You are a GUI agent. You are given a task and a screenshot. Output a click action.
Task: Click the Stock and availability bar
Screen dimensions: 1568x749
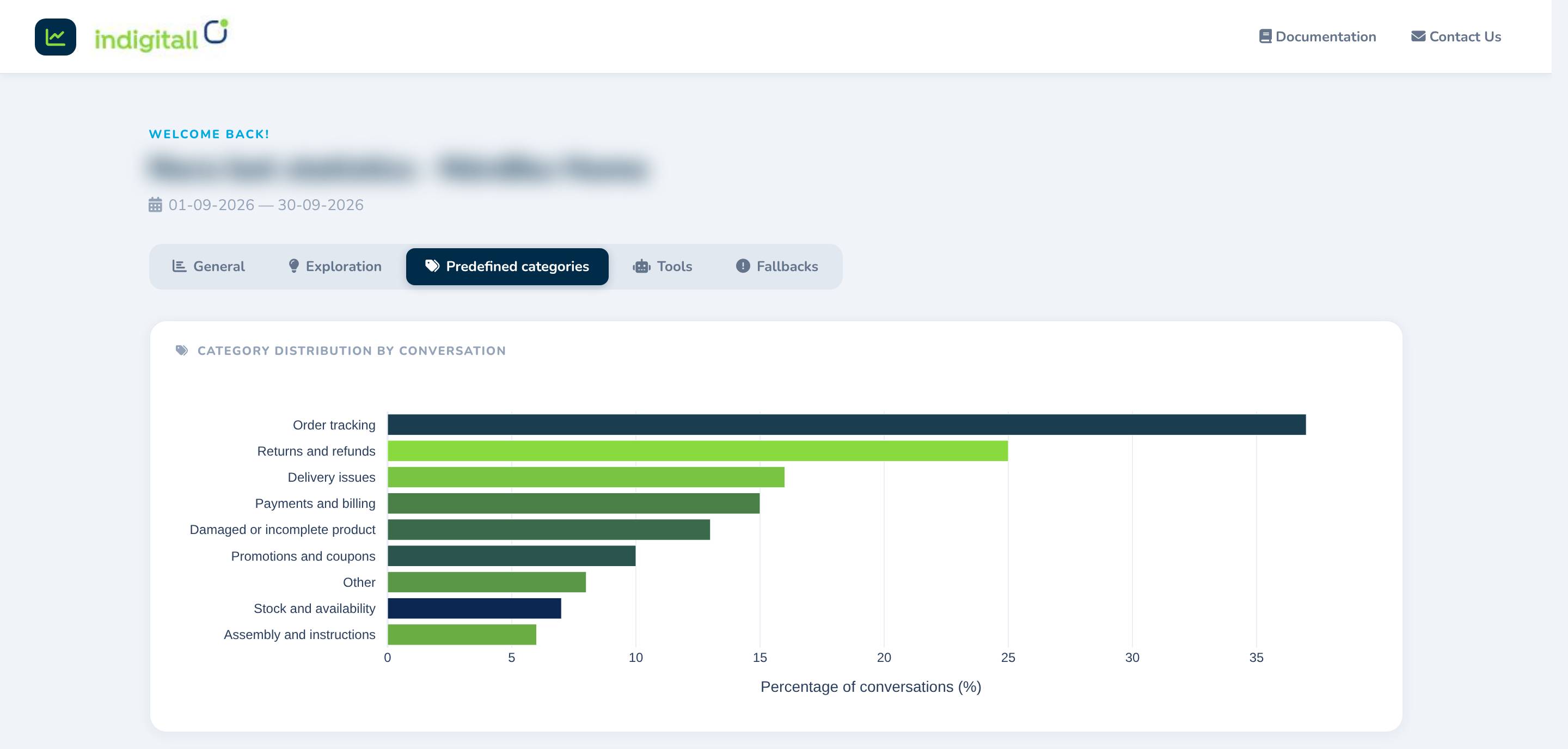tap(474, 608)
